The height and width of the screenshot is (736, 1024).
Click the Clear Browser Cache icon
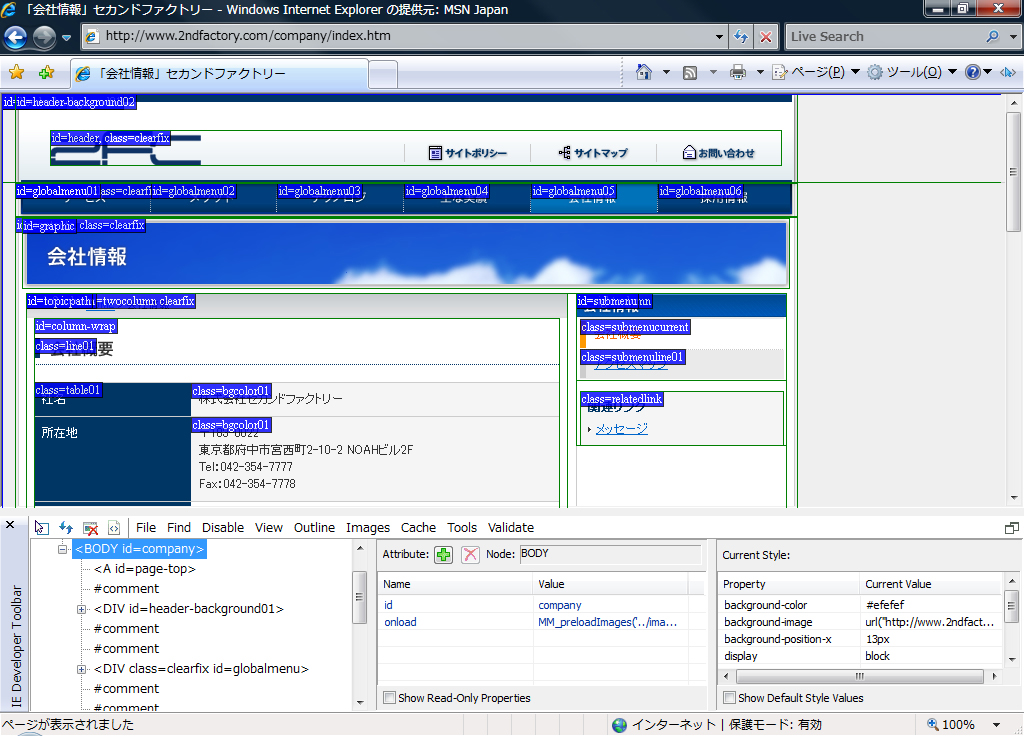point(91,528)
